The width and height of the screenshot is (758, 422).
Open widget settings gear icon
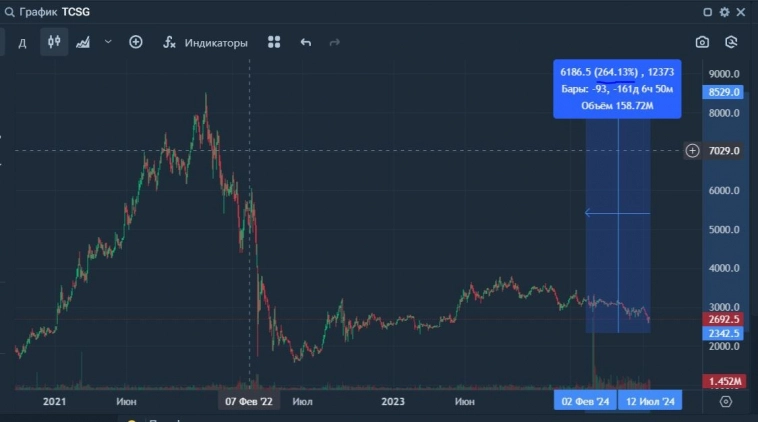[x=724, y=12]
